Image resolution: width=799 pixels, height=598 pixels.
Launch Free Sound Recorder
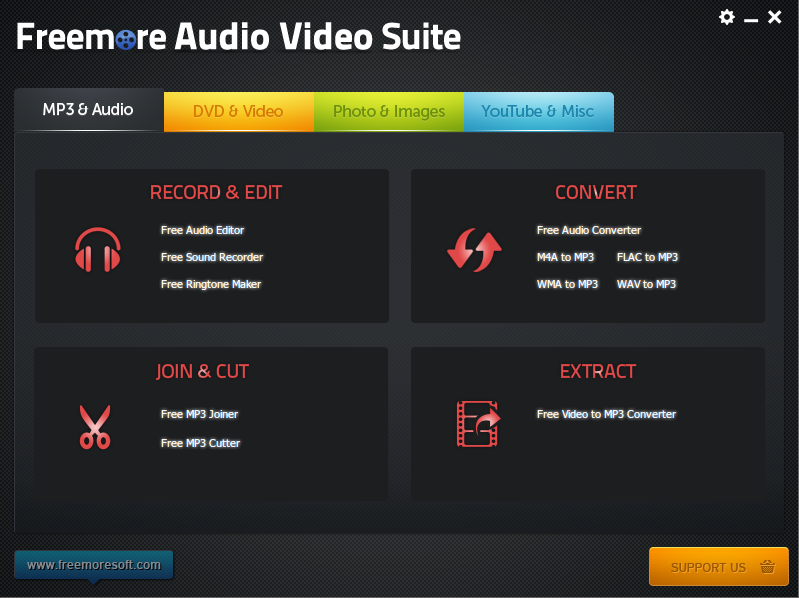pos(212,257)
